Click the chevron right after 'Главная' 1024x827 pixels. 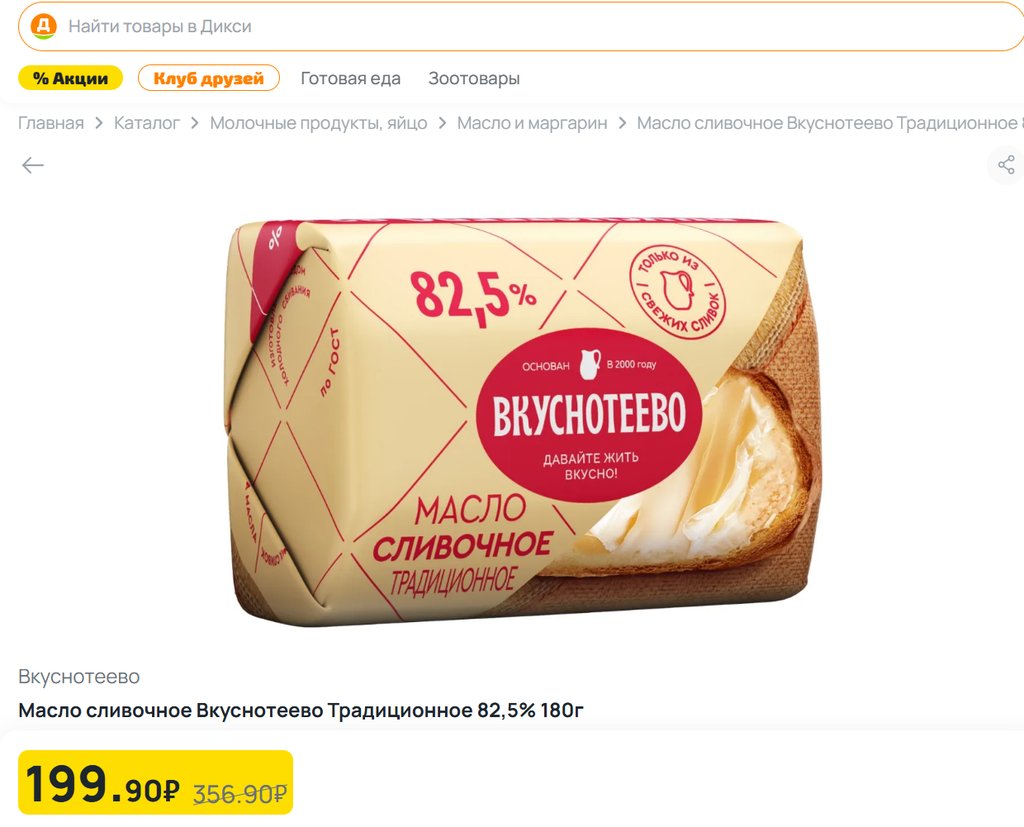coord(99,123)
